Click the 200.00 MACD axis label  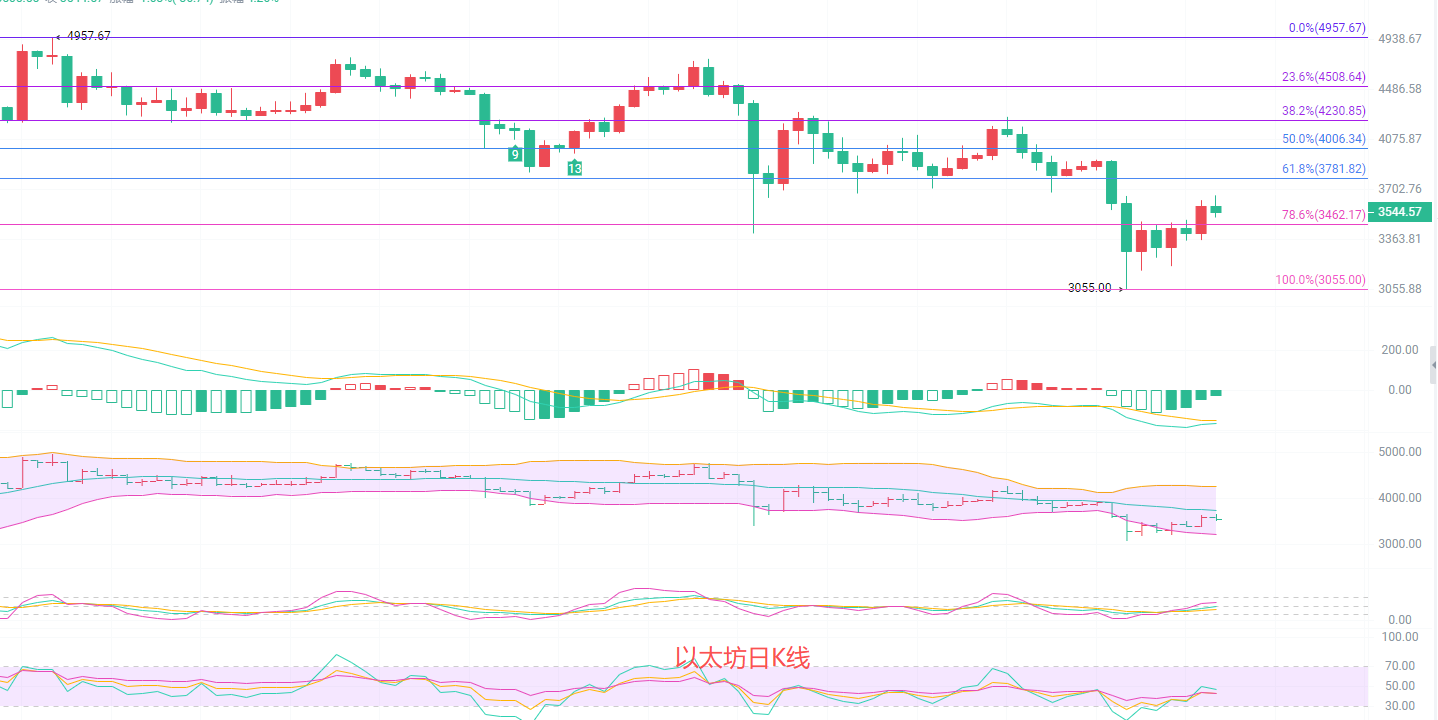[1399, 350]
